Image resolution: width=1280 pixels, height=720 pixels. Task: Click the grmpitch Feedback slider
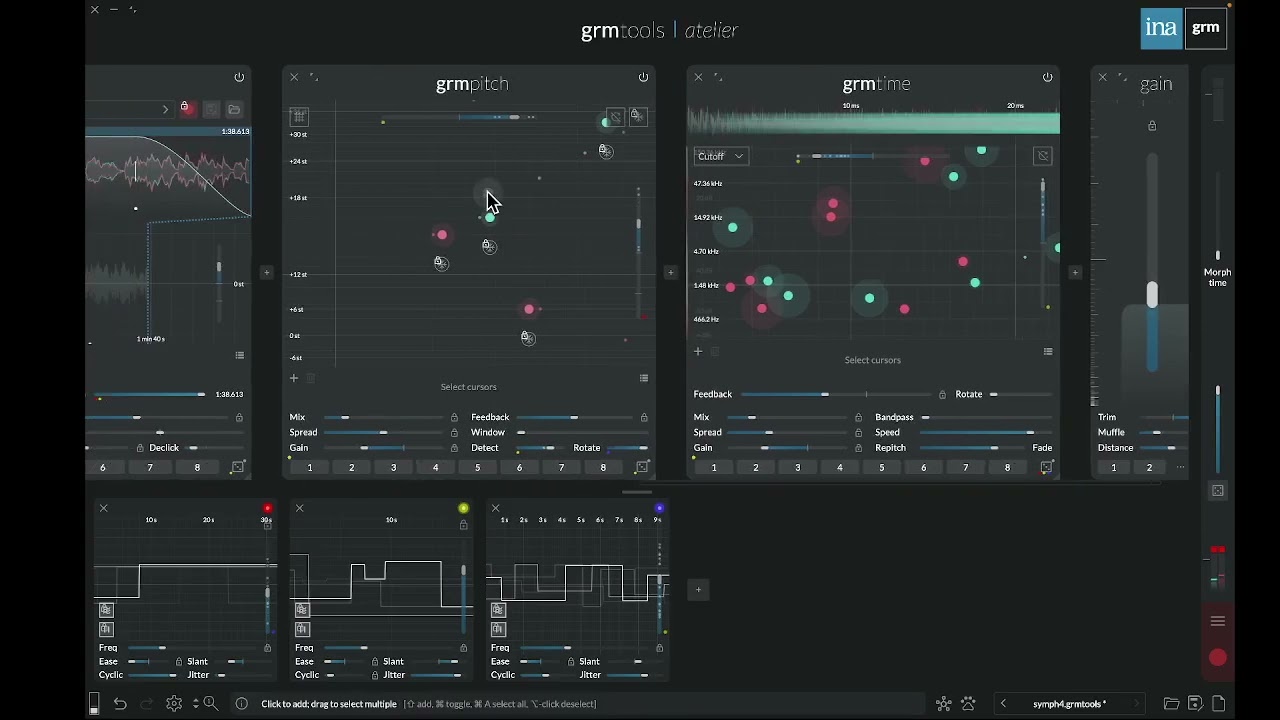(573, 417)
